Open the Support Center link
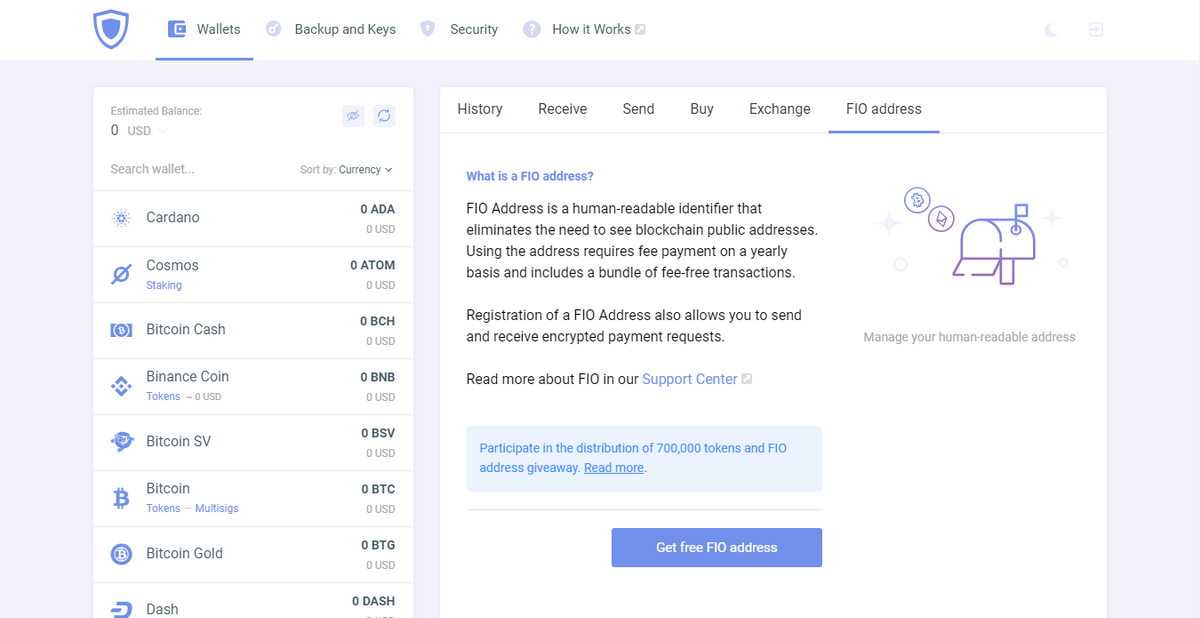The height and width of the screenshot is (618, 1200). click(690, 379)
